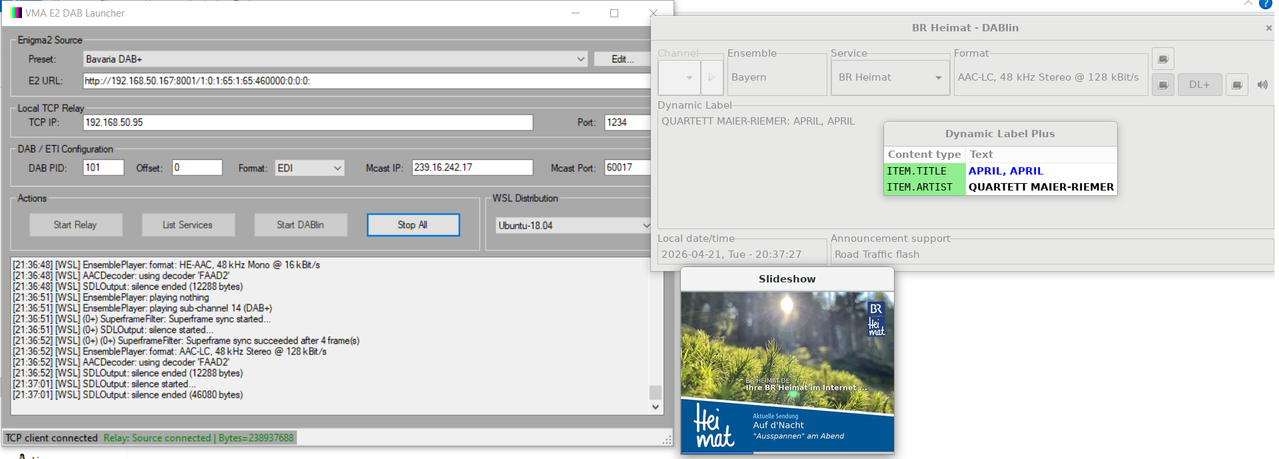The width and height of the screenshot is (1279, 459).
Task: Click the Mcast Port field showing 60017
Action: pyautogui.click(x=629, y=168)
